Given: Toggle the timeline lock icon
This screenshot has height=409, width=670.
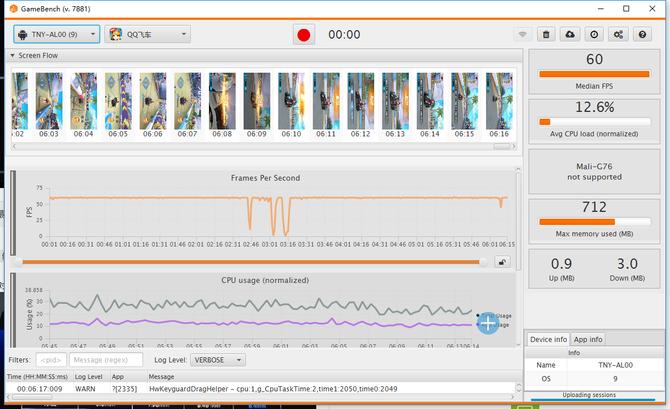Looking at the screenshot, I should [x=503, y=261].
